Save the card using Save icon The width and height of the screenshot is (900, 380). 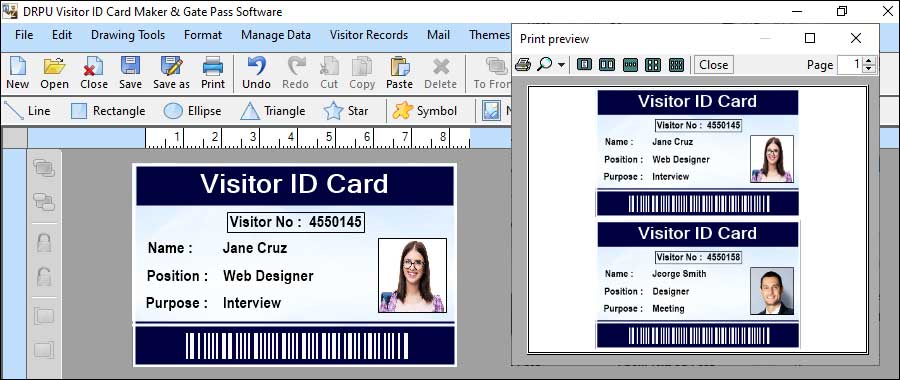pyautogui.click(x=130, y=73)
